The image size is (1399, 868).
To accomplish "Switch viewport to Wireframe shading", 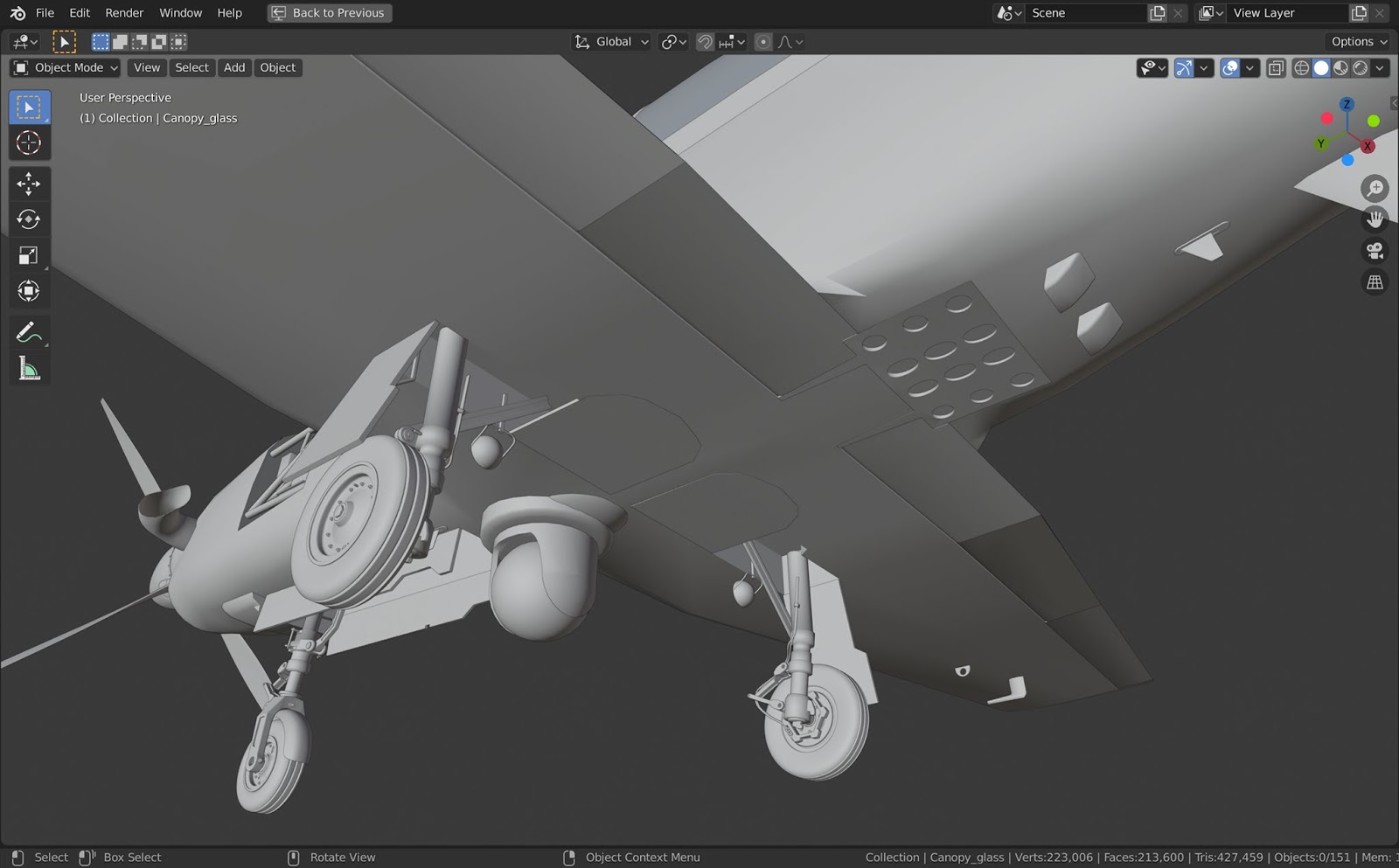I will point(1301,67).
